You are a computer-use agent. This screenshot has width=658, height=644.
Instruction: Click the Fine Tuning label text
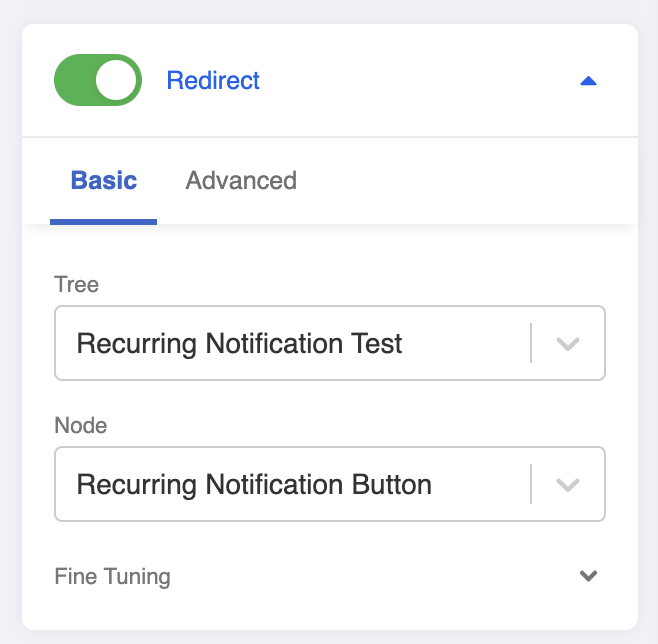pos(112,577)
